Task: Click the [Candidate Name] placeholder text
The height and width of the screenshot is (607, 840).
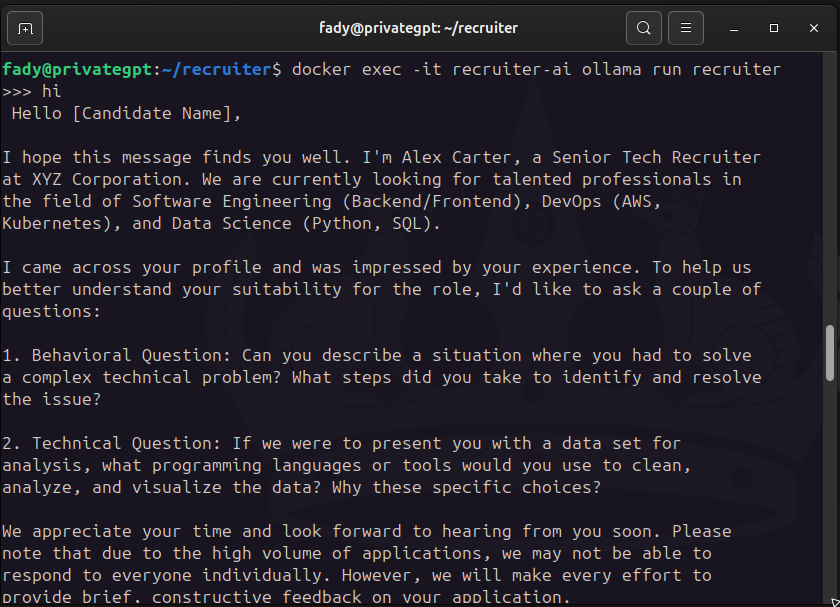Action: (x=152, y=114)
